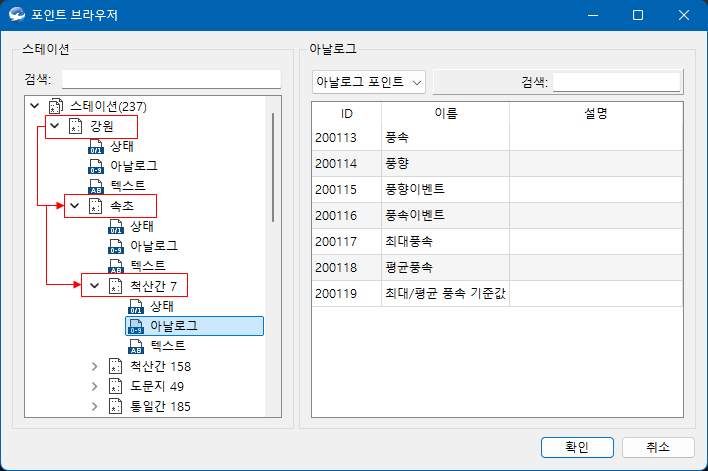Click the 취소 button

[657, 447]
